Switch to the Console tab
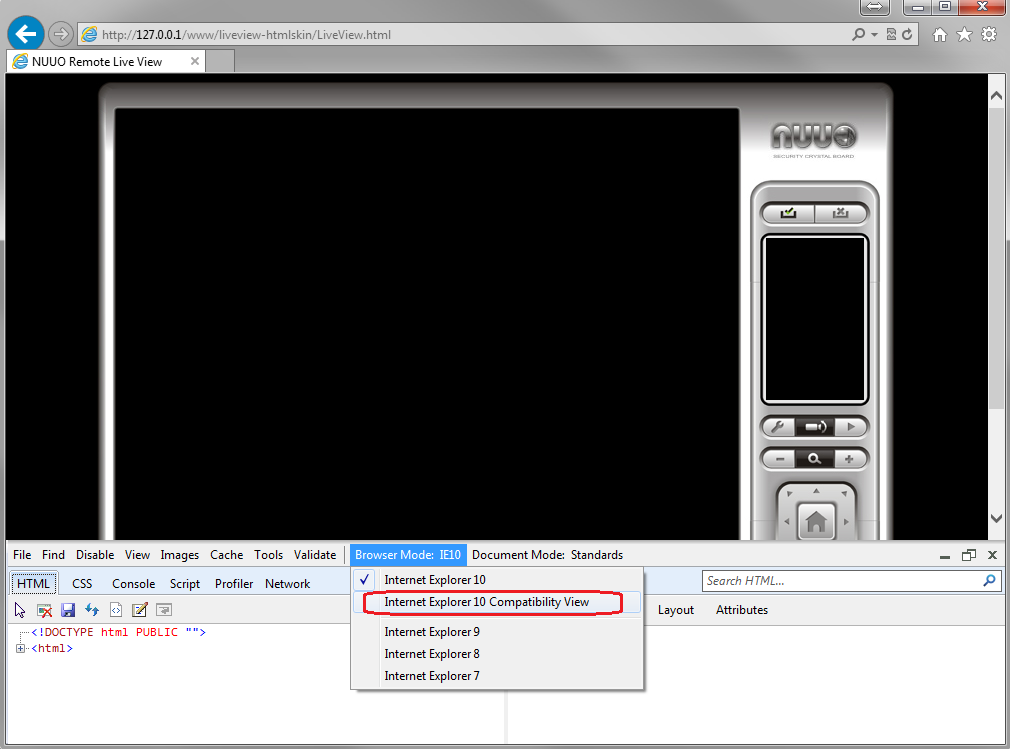The width and height of the screenshot is (1010, 749). point(133,584)
